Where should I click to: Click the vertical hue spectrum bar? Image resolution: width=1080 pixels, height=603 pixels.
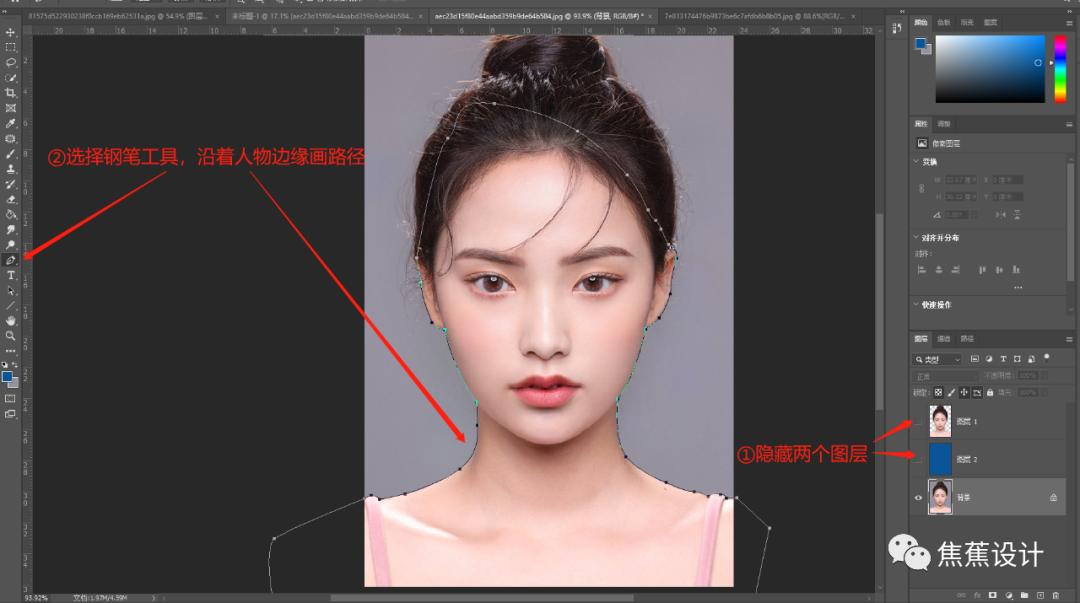pyautogui.click(x=1060, y=68)
